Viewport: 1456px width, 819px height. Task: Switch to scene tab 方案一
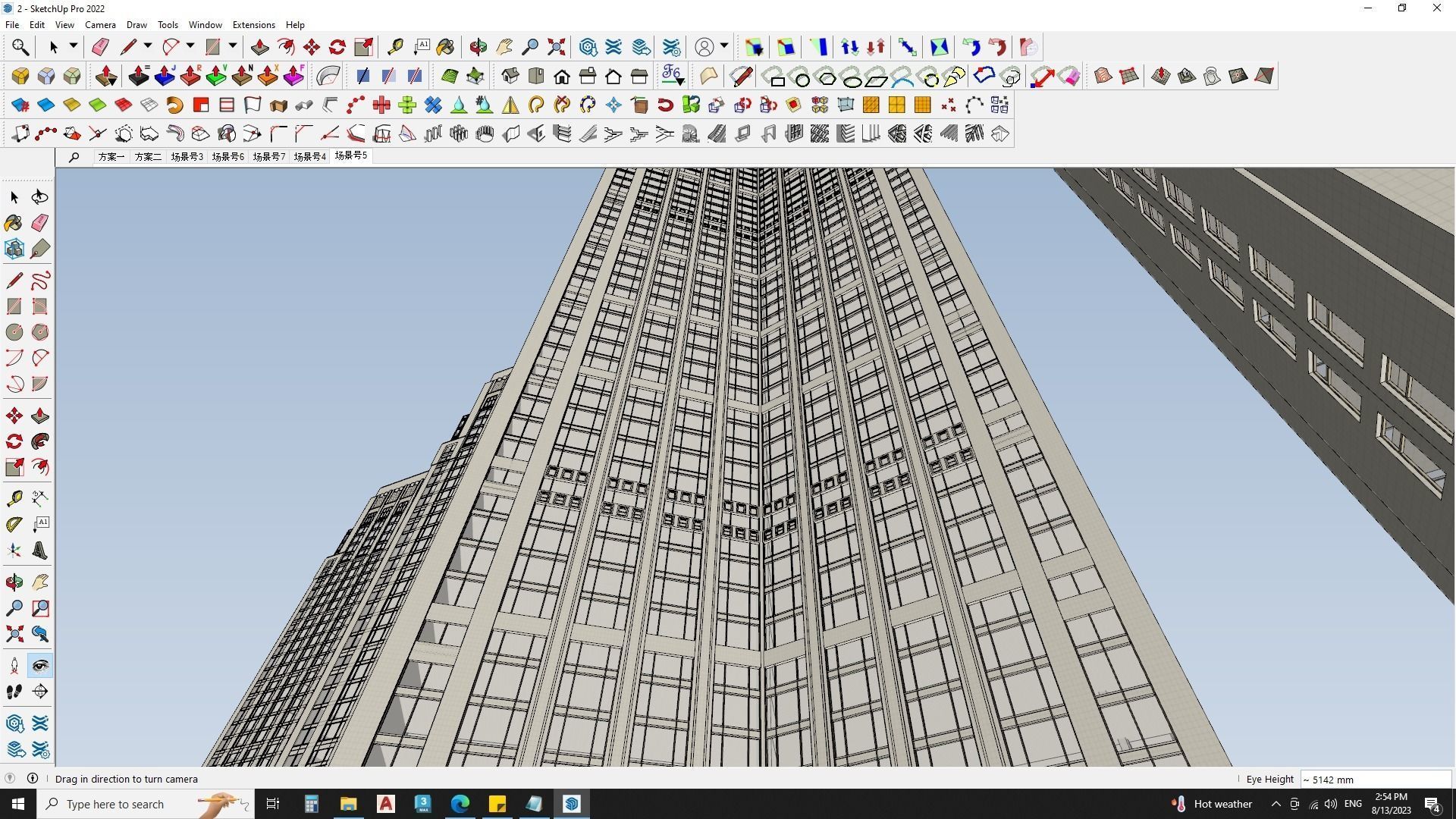pos(111,156)
